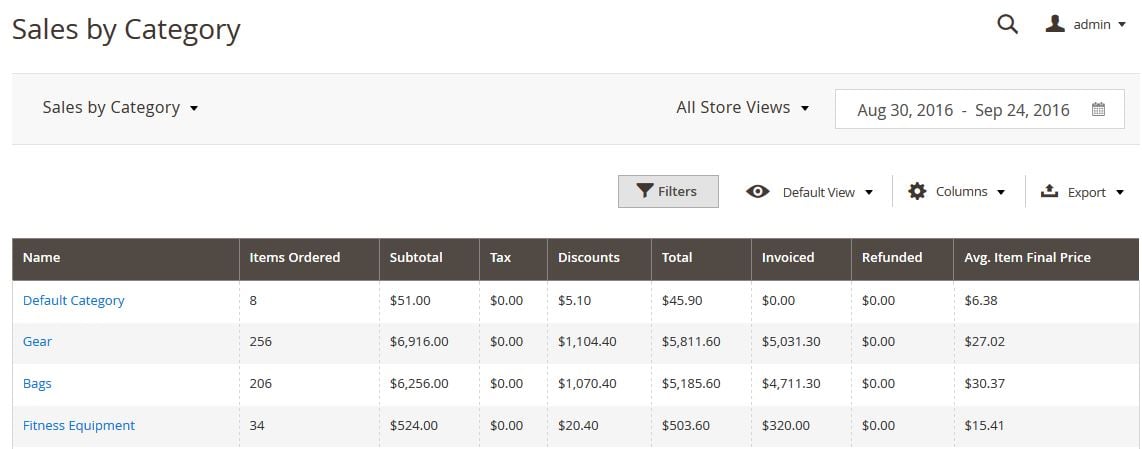Click the admin user avatar icon
The height and width of the screenshot is (449, 1142).
click(1055, 23)
